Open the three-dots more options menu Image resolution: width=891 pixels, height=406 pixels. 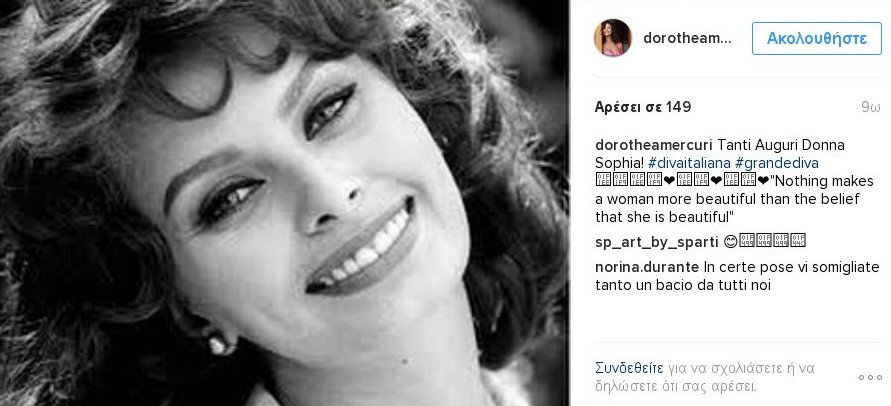pyautogui.click(x=870, y=378)
